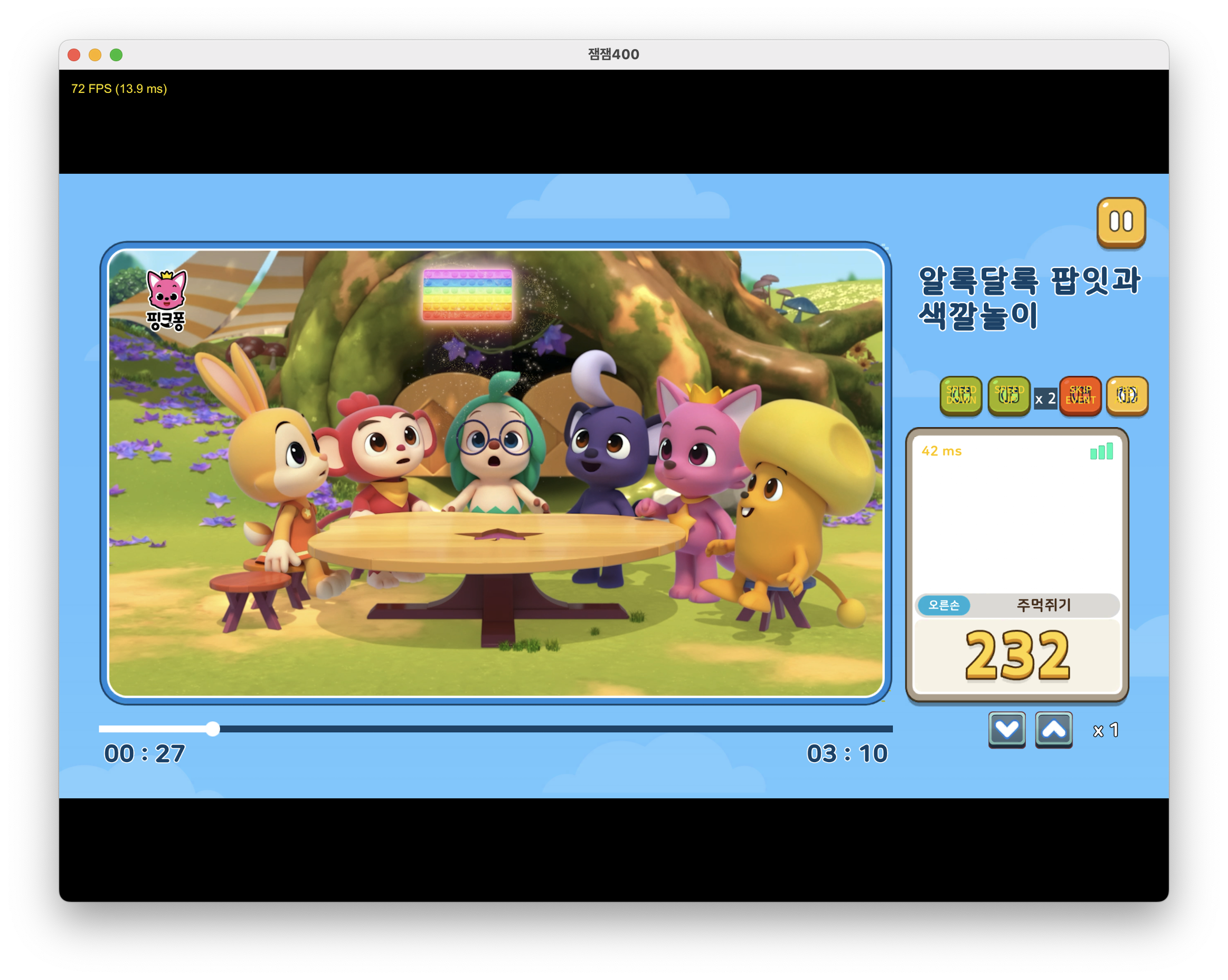Screen dimensions: 1228x980
Task: Click the rainbow pop-it toy in the video
Action: [467, 295]
